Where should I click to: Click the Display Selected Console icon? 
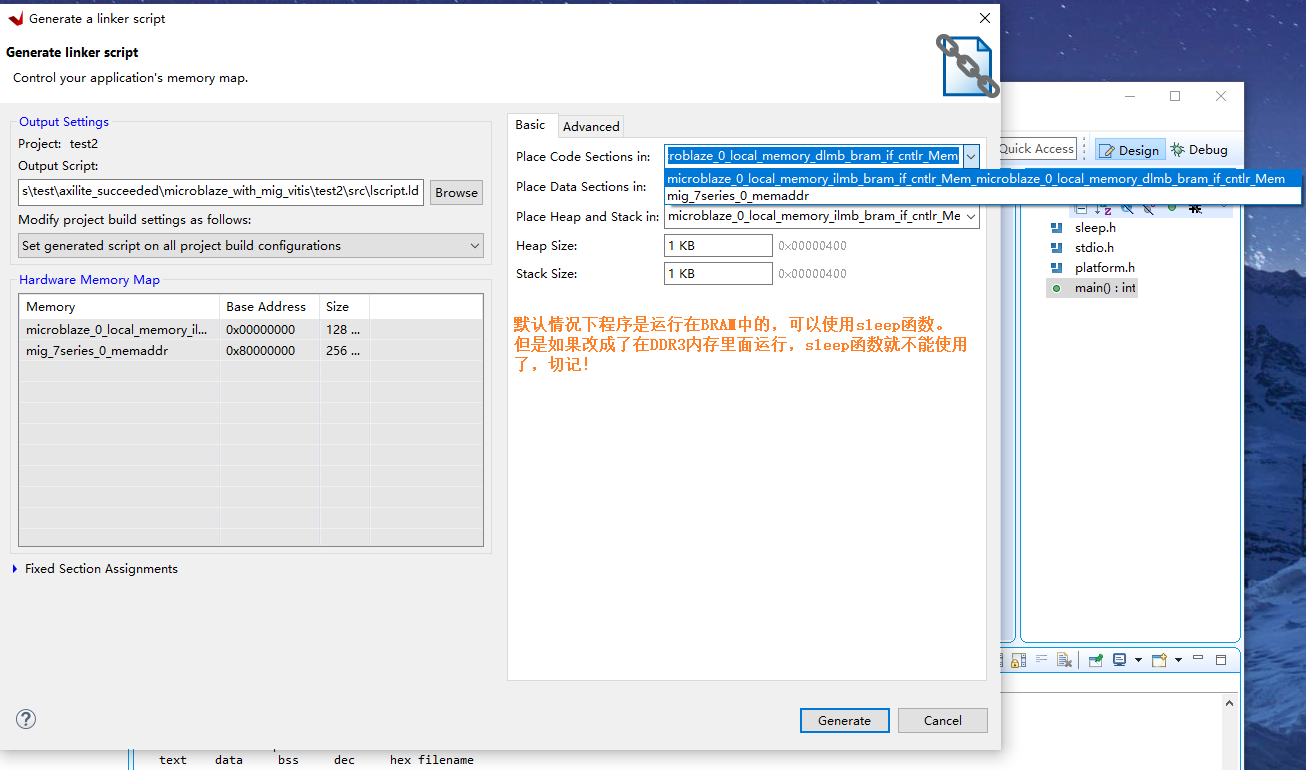[1119, 660]
